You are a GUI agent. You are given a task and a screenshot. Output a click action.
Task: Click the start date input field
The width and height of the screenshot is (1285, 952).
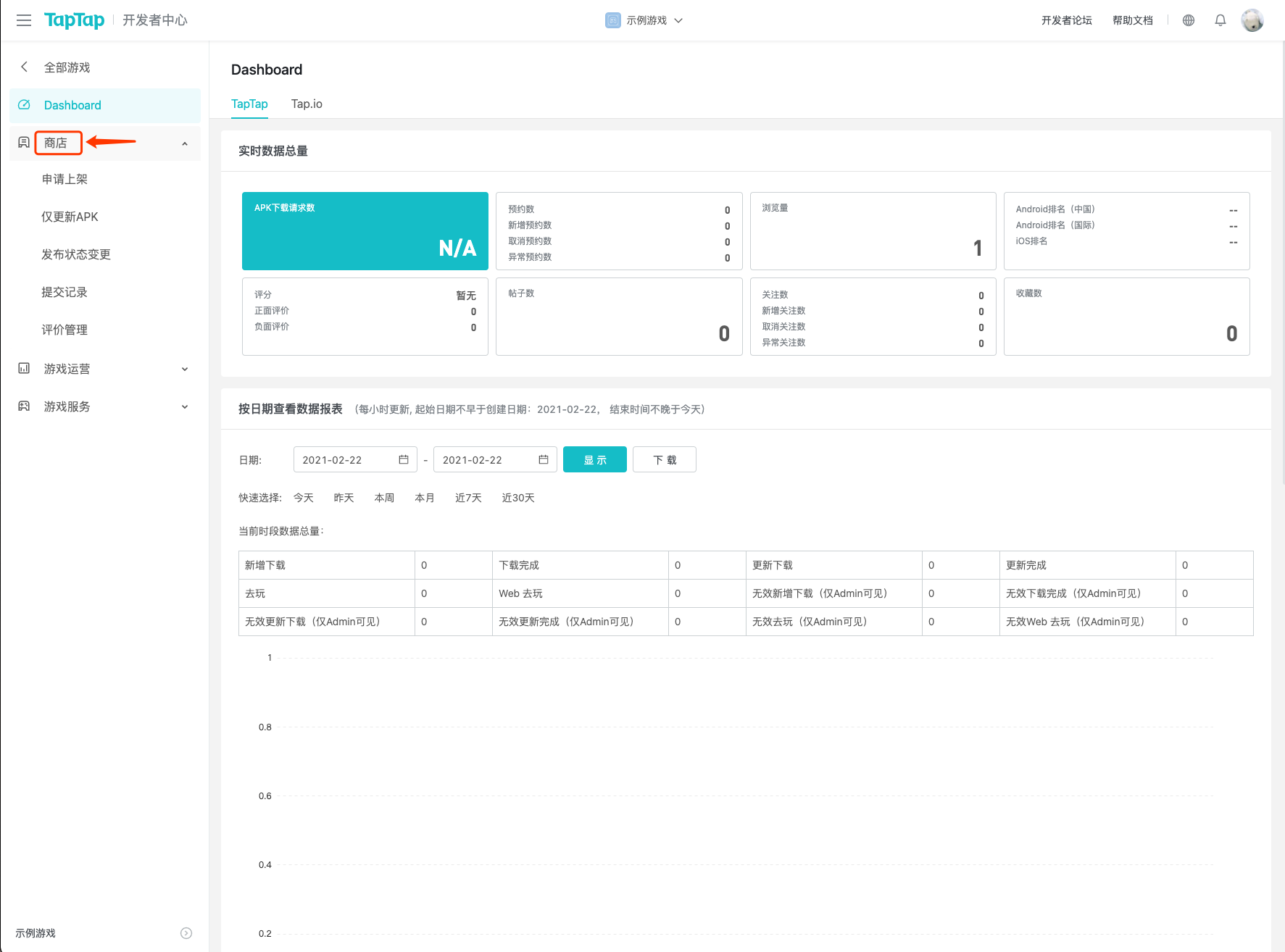coord(355,459)
